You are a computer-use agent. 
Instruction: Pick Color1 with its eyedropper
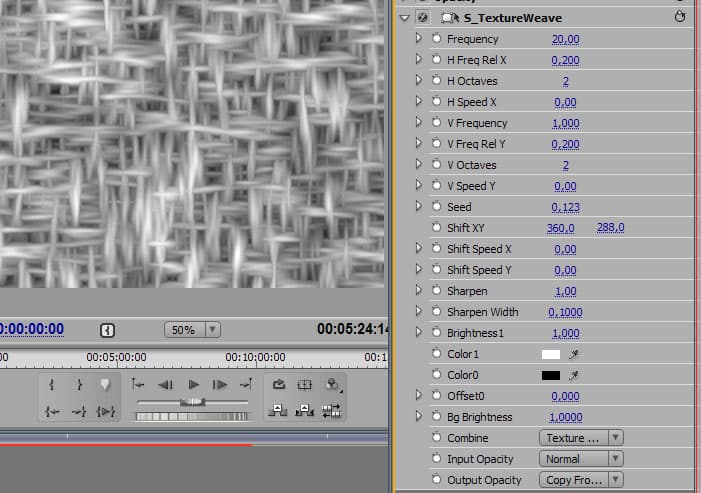tap(575, 354)
